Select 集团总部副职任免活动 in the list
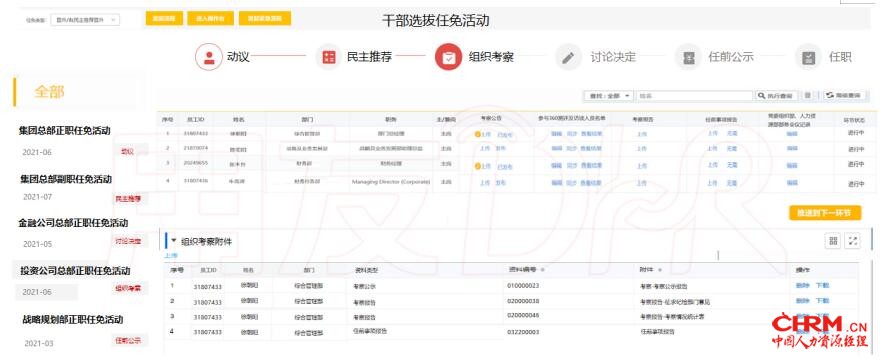880x360 pixels. (x=66, y=179)
